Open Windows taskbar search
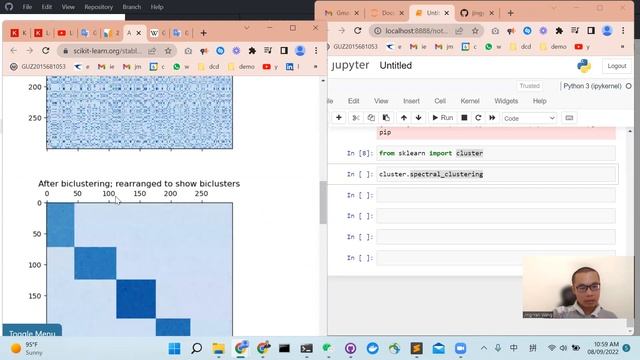The image size is (640, 360). coord(196,348)
